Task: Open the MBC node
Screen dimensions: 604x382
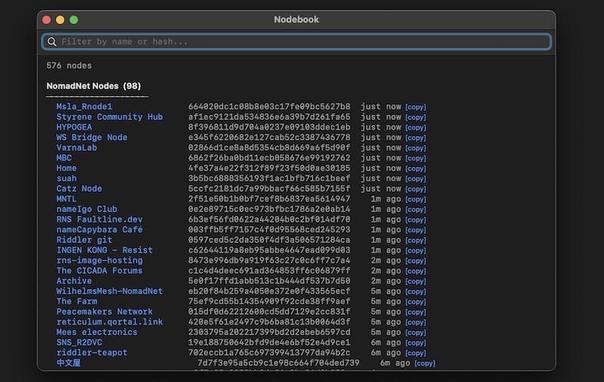Action: pos(64,158)
